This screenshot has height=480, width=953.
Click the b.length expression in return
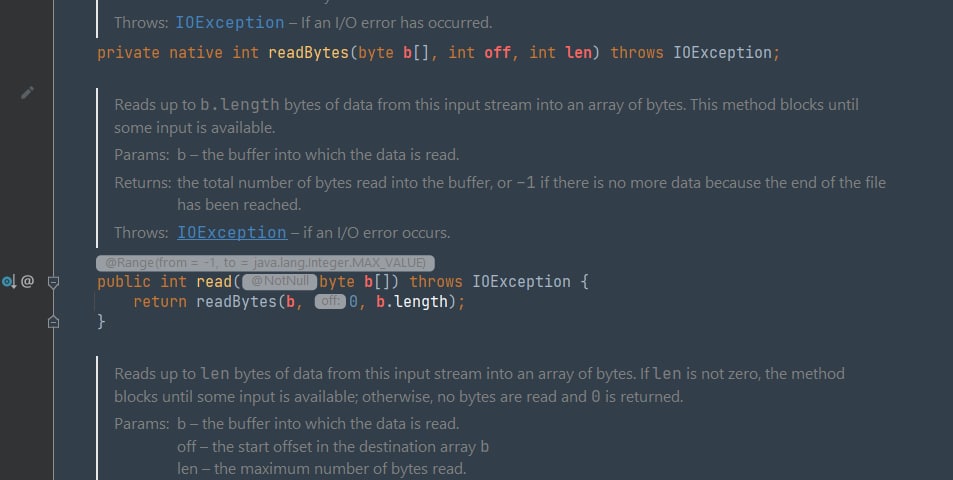coord(411,301)
